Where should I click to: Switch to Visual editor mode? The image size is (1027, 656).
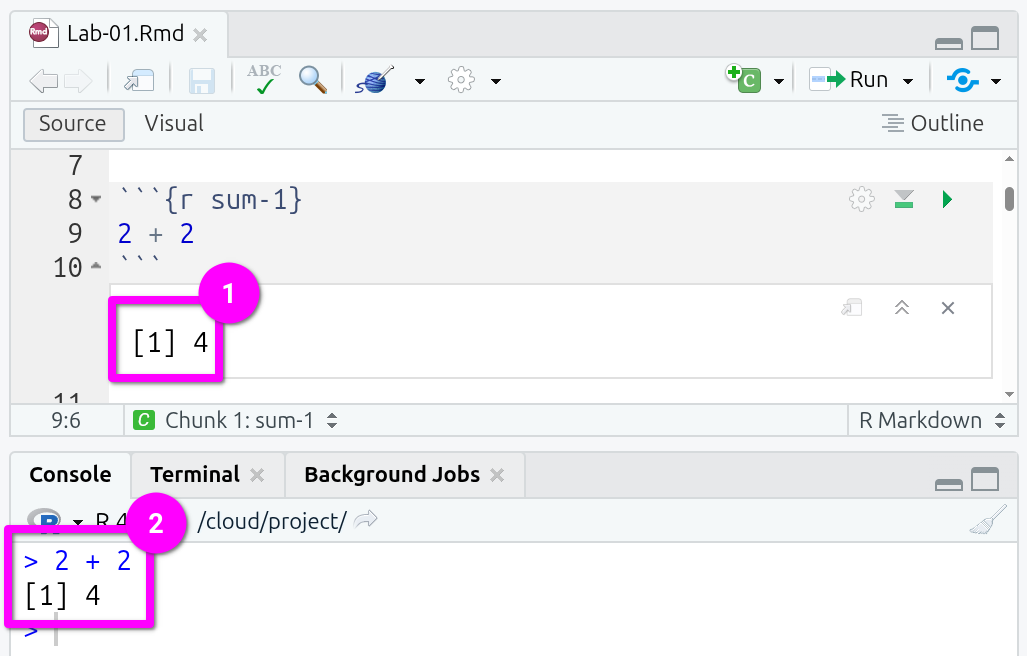tap(174, 124)
